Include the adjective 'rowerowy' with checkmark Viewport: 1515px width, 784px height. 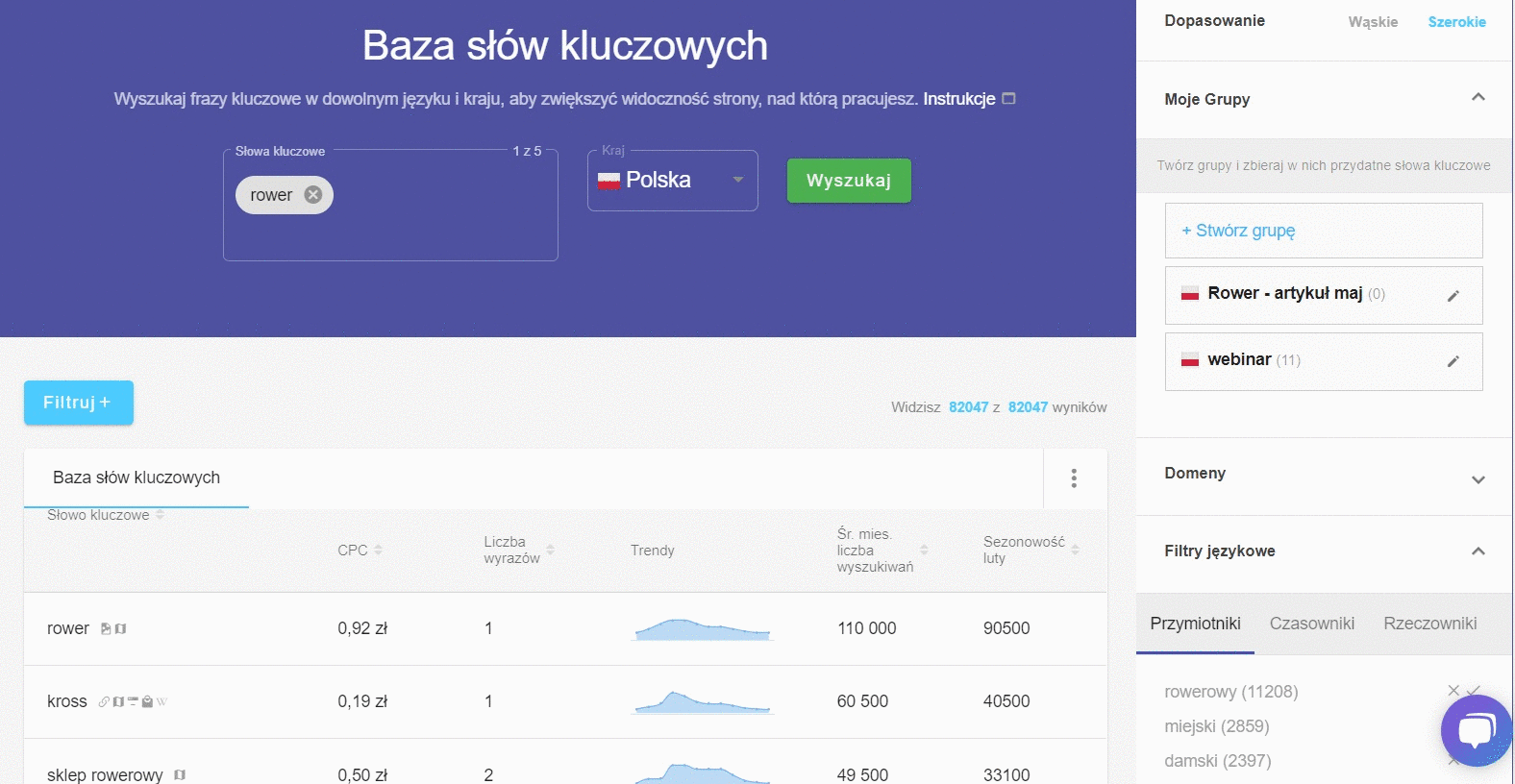click(x=1474, y=691)
